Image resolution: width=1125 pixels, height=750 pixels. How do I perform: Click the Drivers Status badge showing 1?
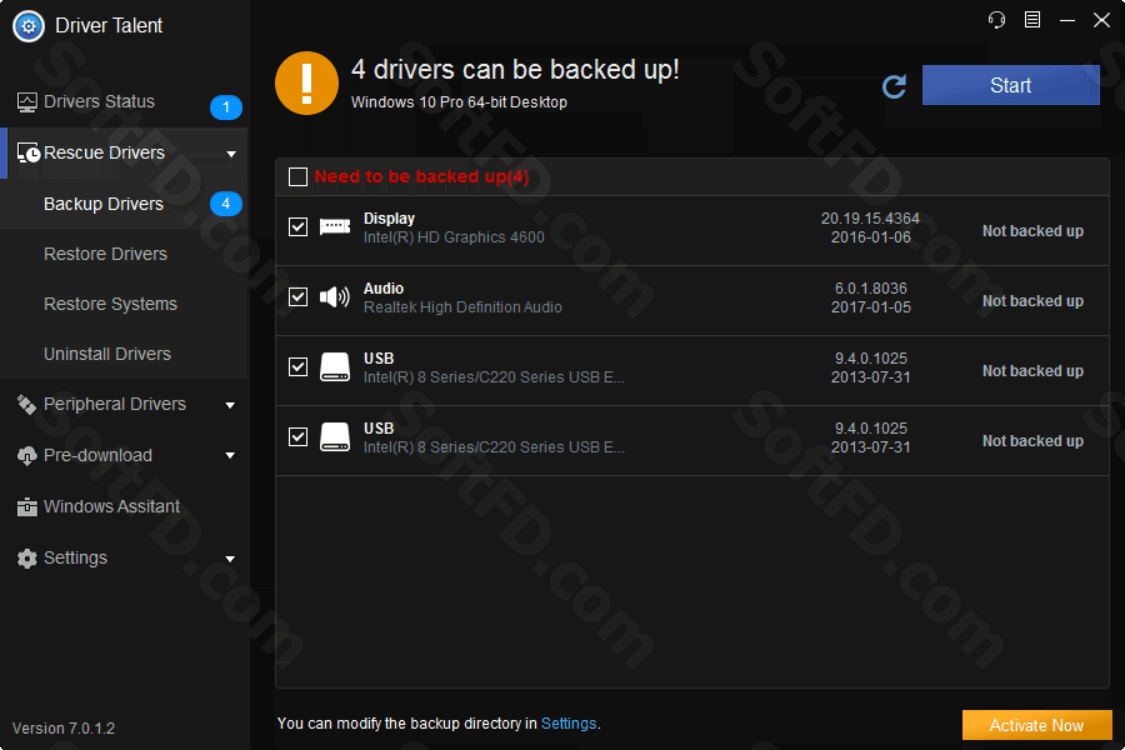point(226,107)
